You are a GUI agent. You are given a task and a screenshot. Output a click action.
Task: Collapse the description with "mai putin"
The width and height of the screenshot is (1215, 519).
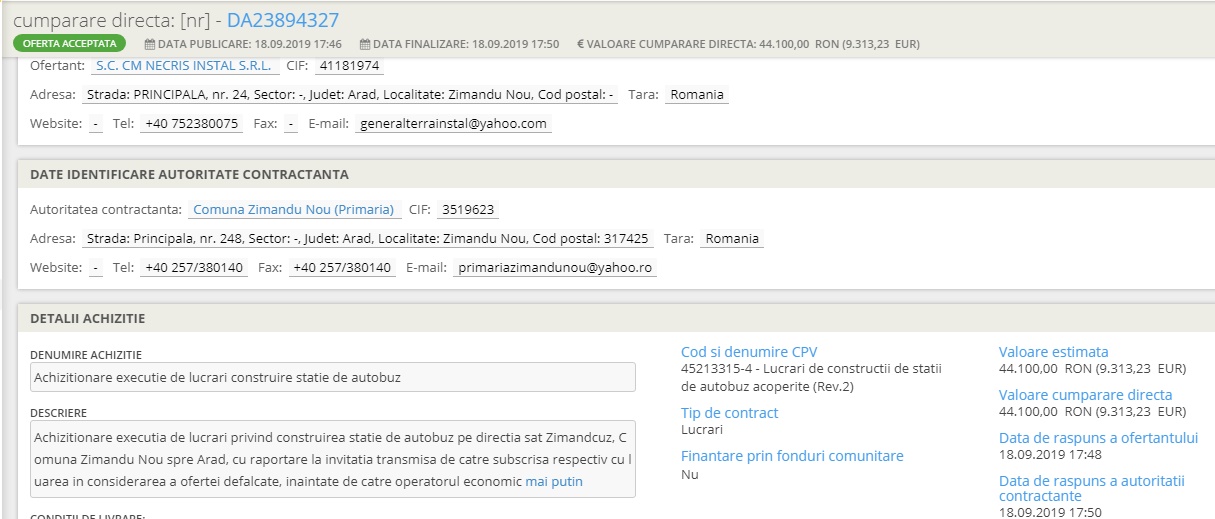(x=553, y=481)
